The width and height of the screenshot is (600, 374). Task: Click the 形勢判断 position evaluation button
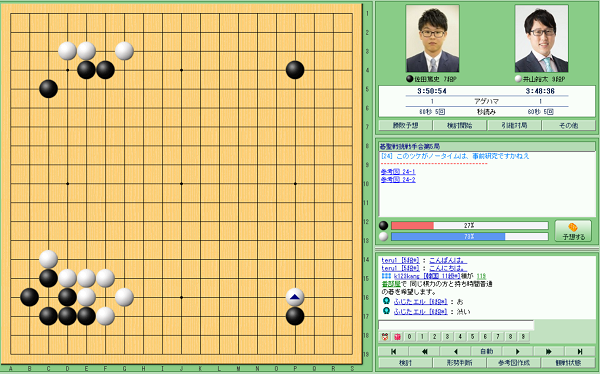459,363
